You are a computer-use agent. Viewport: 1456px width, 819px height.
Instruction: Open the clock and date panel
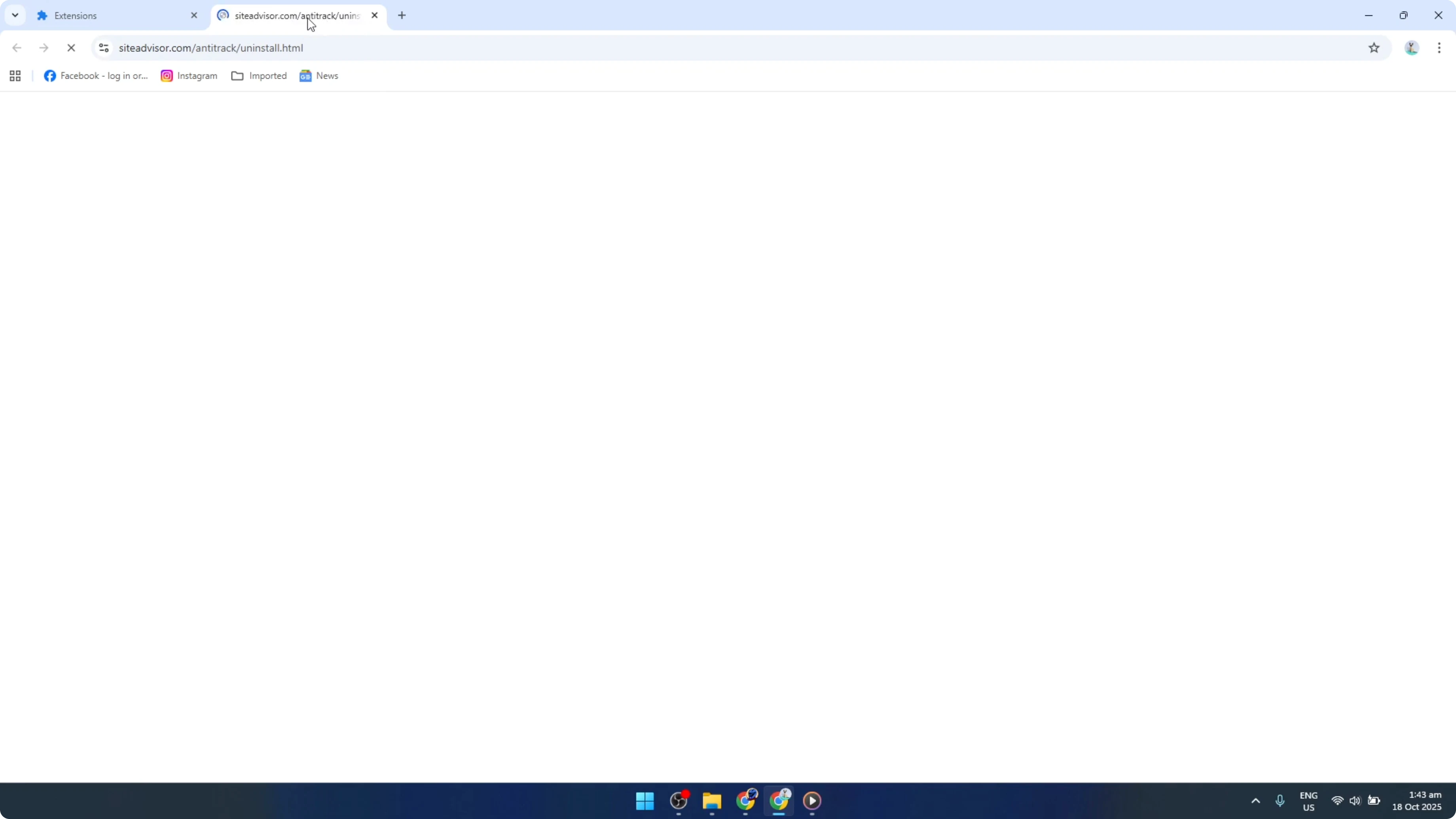(1417, 801)
